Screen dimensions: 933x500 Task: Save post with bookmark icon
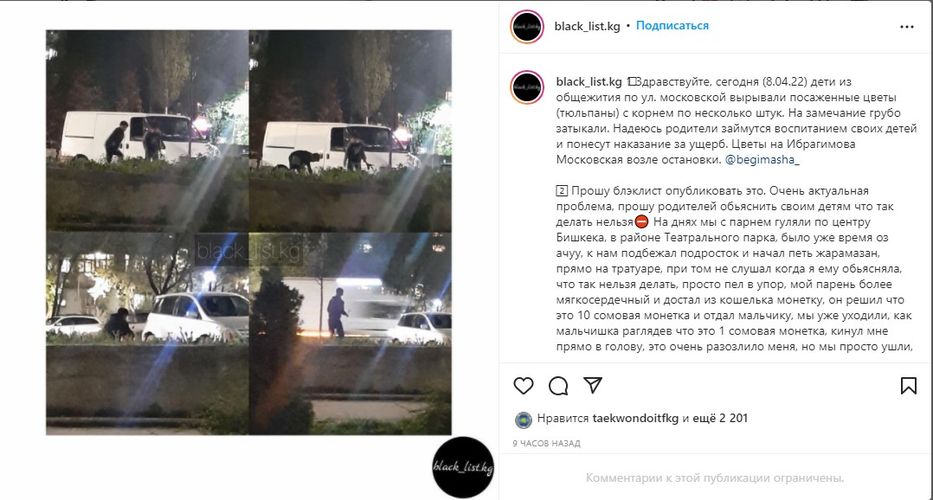click(x=908, y=386)
